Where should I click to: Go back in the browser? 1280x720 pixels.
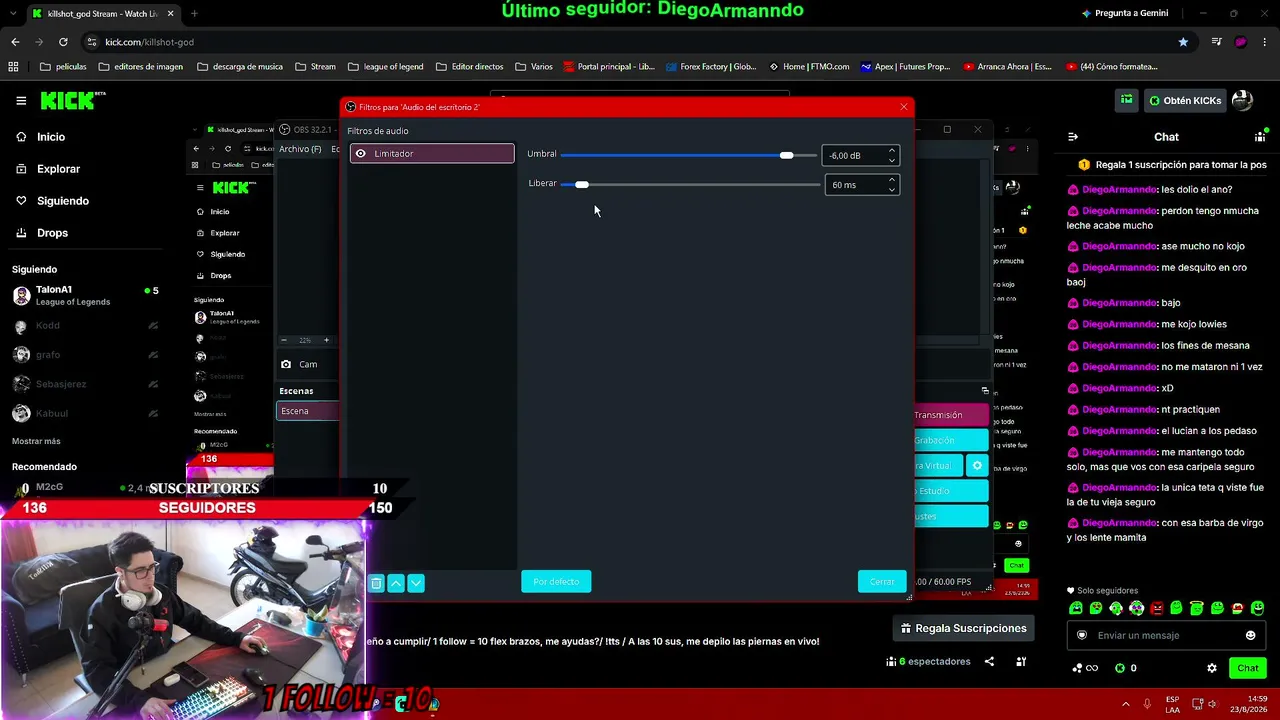[15, 42]
